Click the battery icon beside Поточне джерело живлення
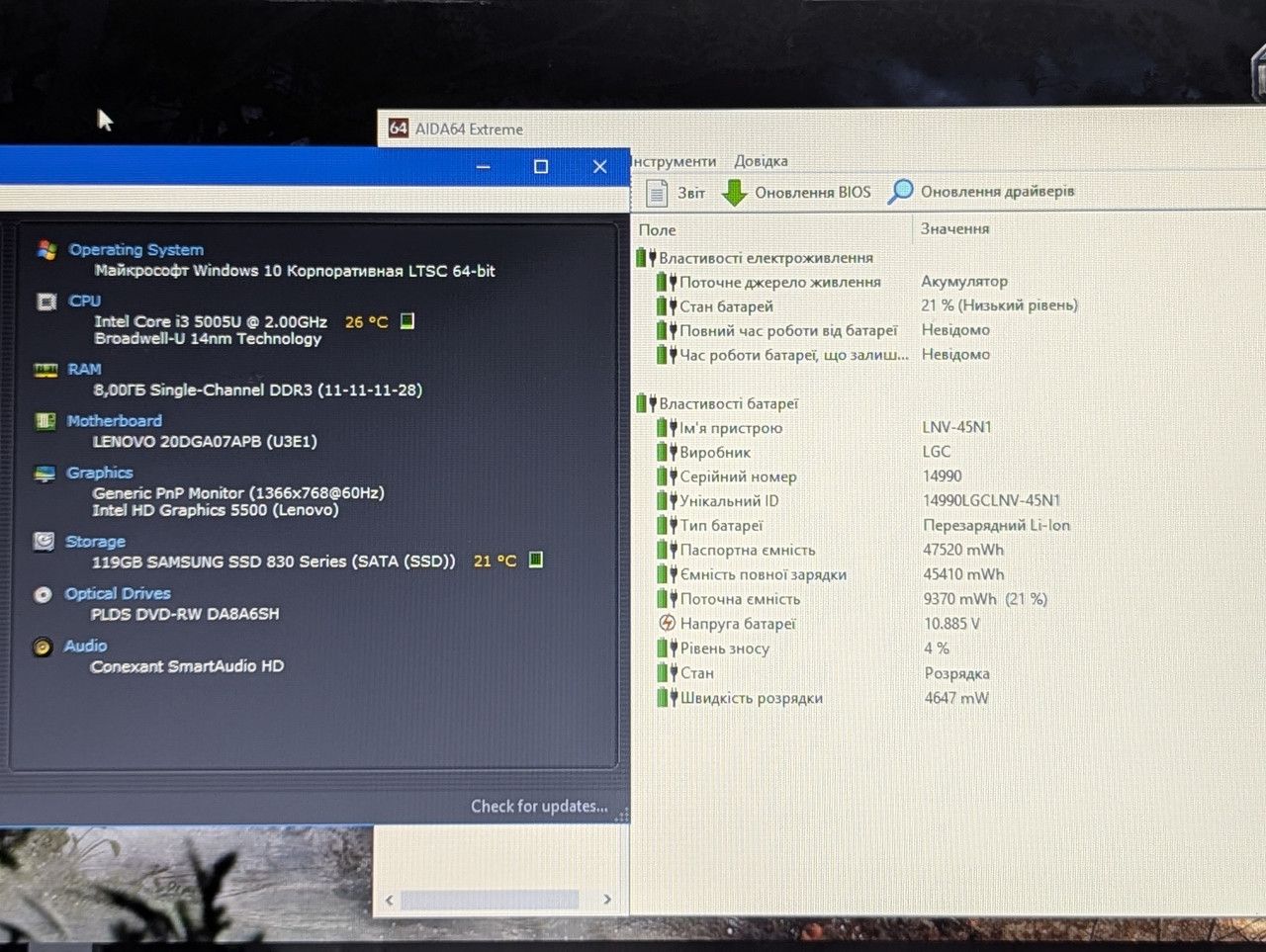This screenshot has height=952, width=1266. pyautogui.click(x=667, y=282)
